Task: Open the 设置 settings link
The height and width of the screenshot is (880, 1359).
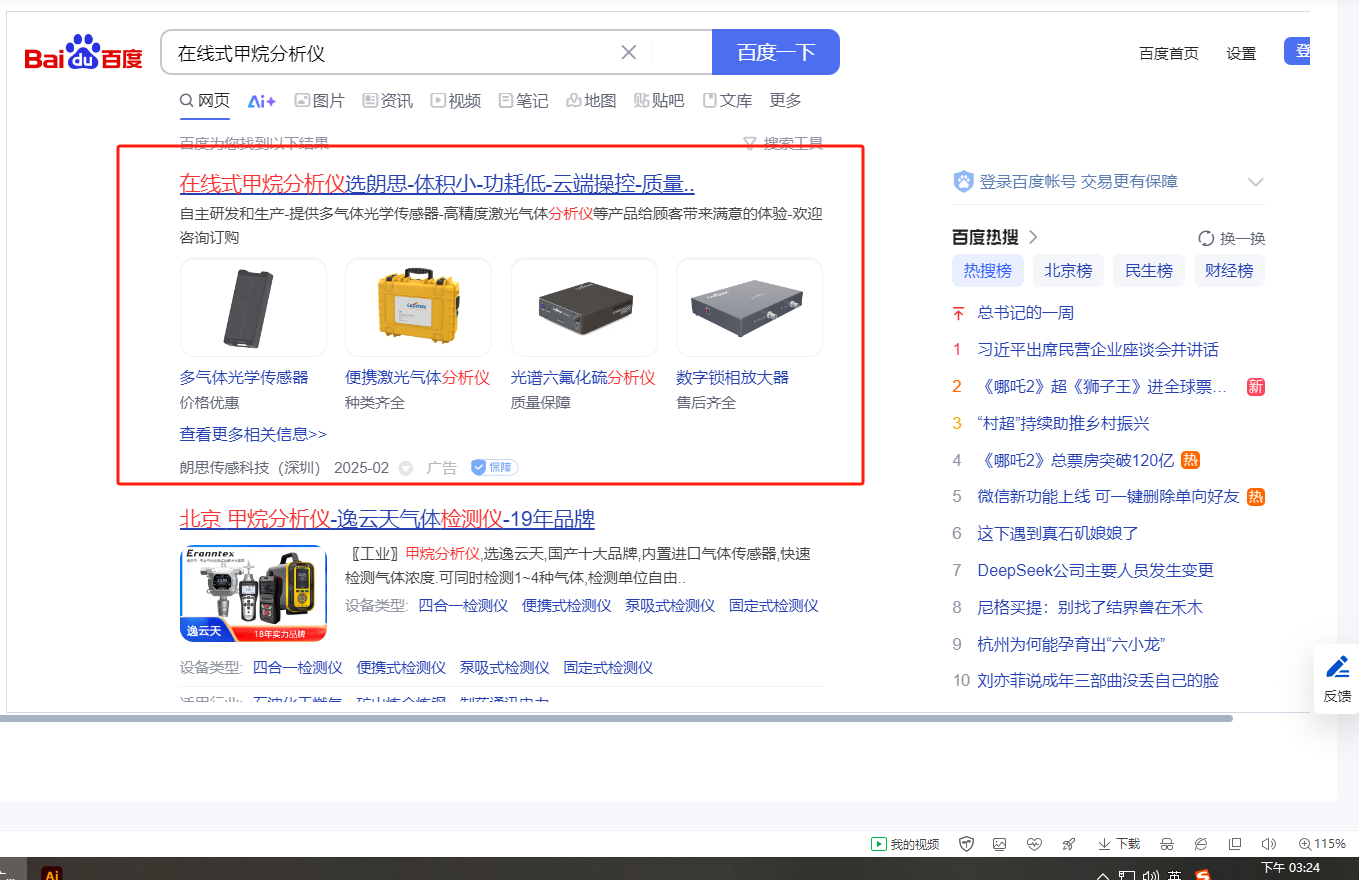Action: pyautogui.click(x=1241, y=54)
